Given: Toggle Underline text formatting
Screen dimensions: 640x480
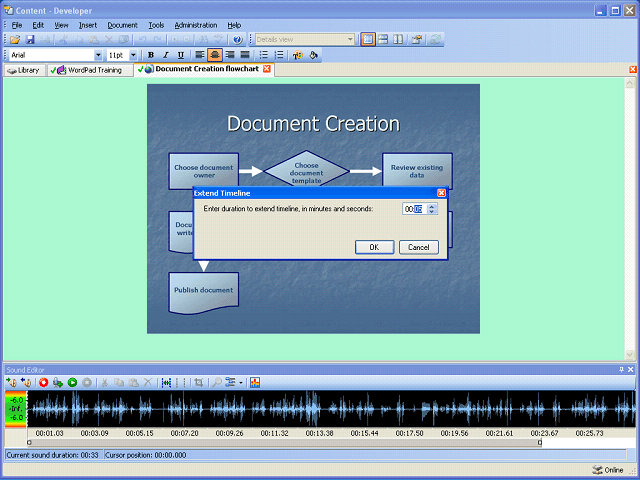Looking at the screenshot, I should [180, 55].
